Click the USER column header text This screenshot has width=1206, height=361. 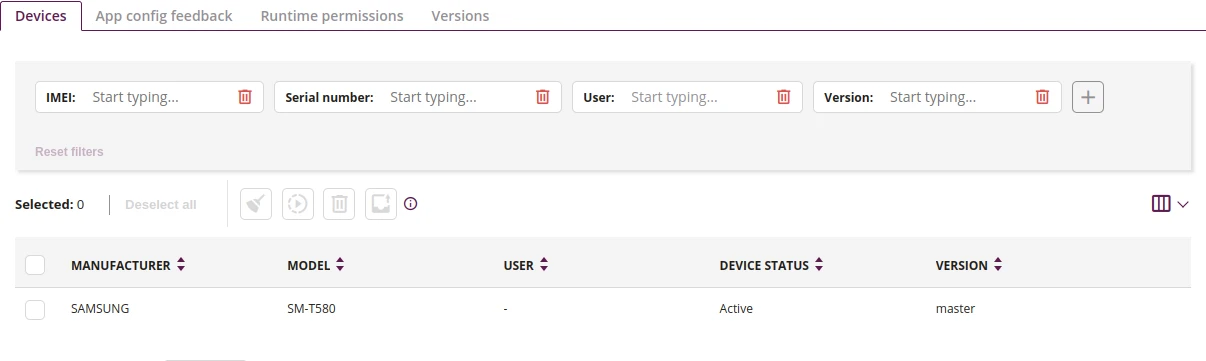[519, 266]
